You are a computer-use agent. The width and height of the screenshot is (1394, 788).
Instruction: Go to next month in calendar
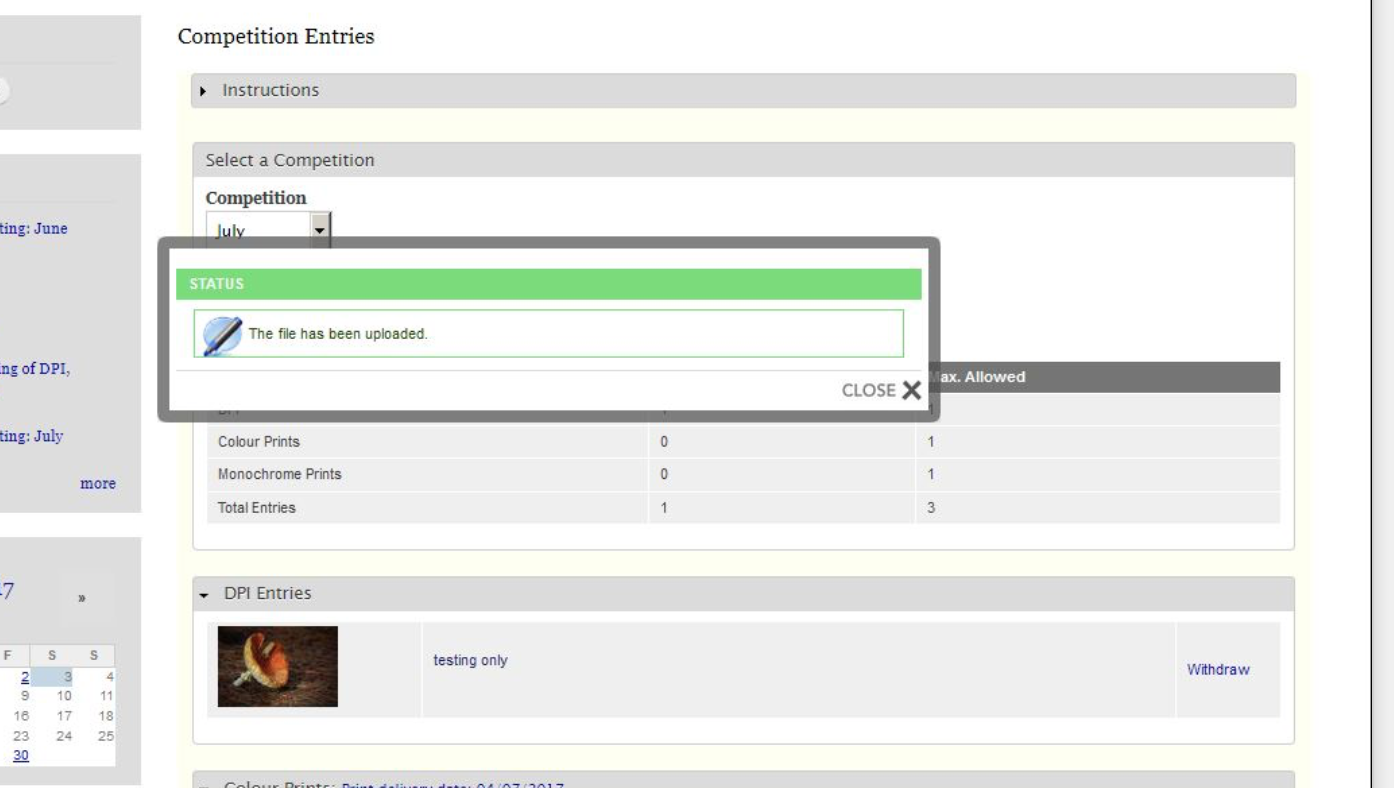[x=82, y=598]
